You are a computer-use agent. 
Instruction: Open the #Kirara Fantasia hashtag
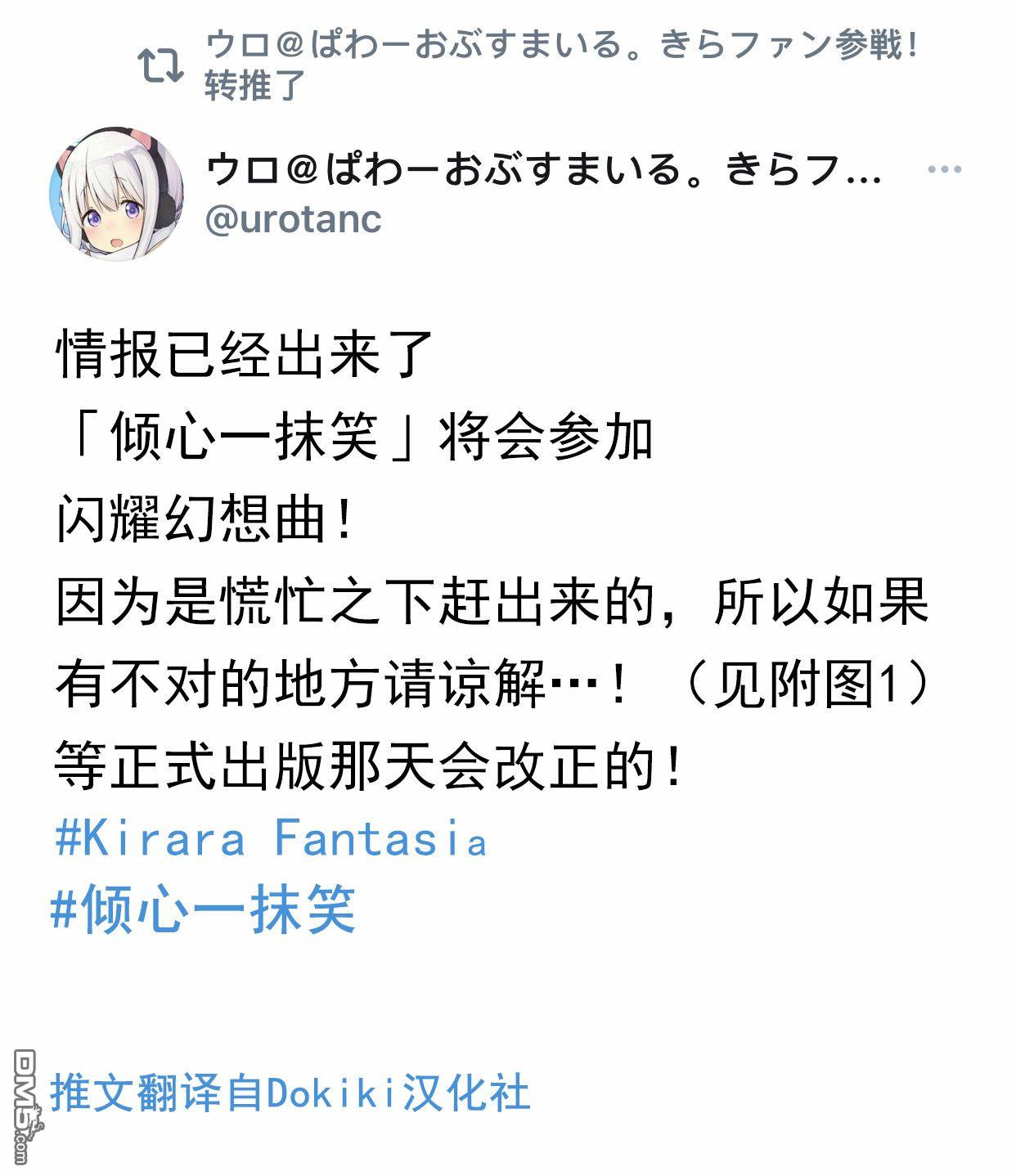point(271,838)
